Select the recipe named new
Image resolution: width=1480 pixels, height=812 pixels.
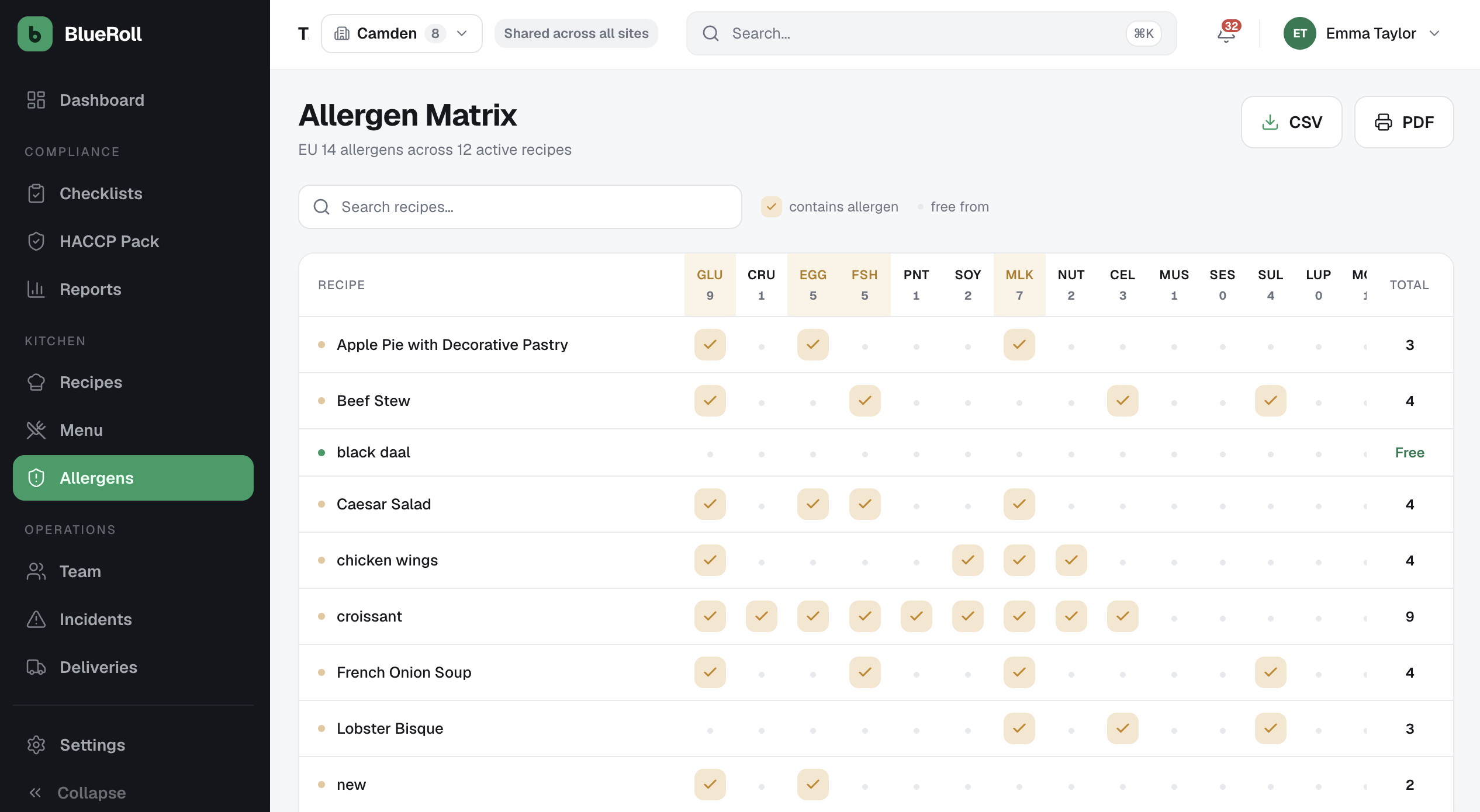click(351, 785)
